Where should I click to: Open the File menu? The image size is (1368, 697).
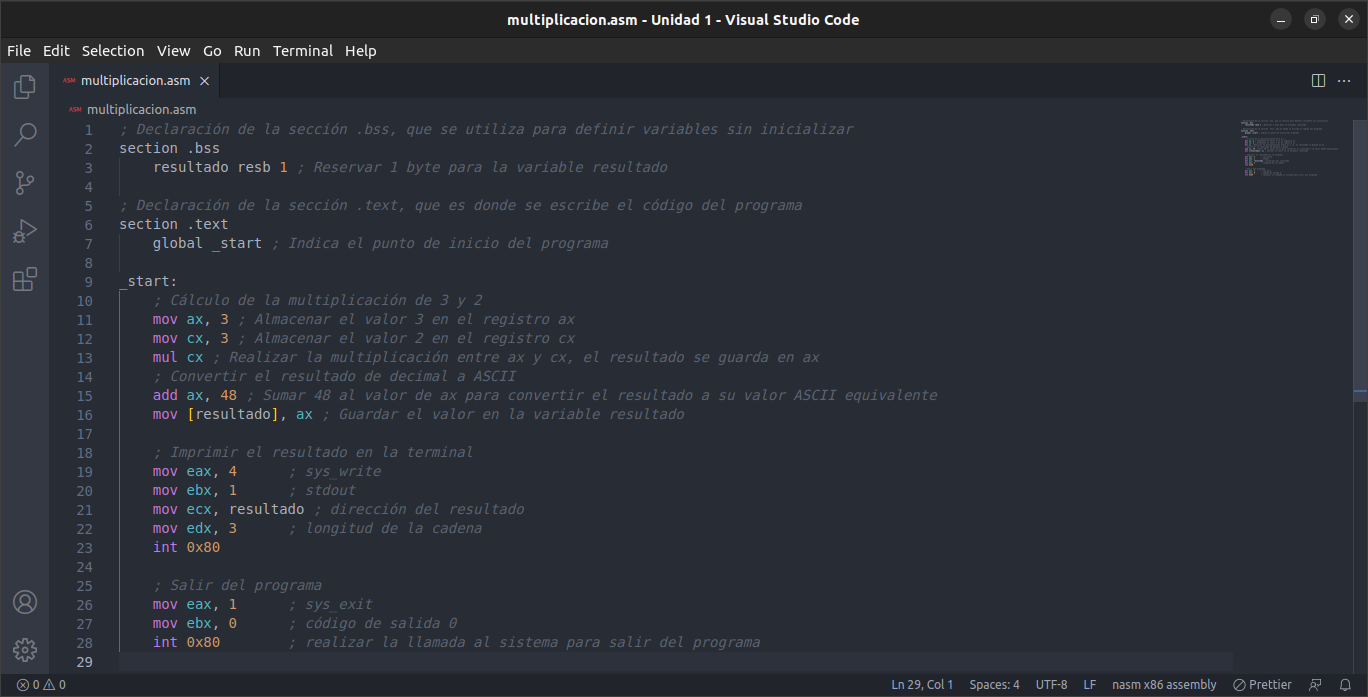click(19, 51)
